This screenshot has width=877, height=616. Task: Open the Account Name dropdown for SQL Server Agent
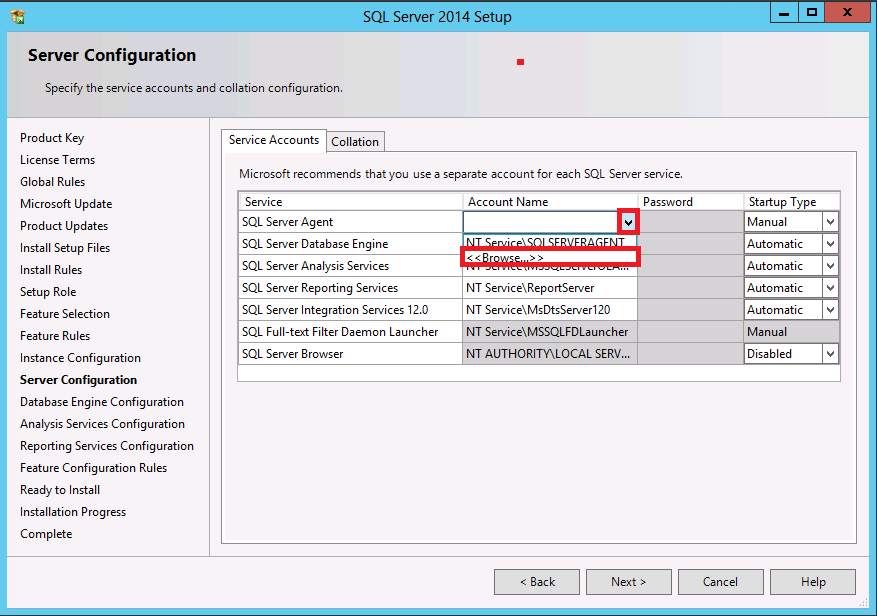[x=628, y=222]
